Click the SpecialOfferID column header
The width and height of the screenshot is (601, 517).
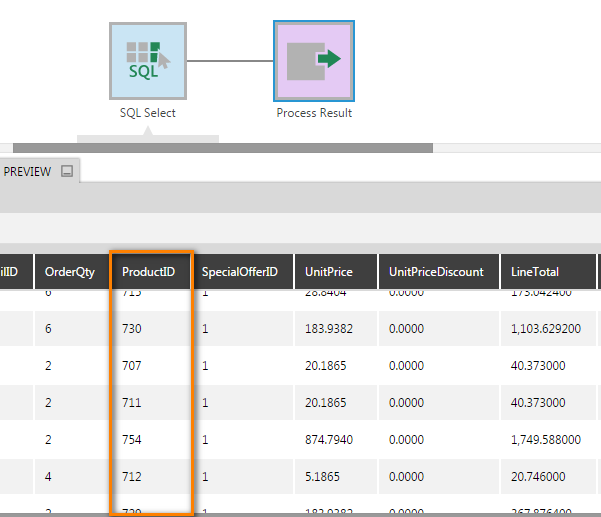coord(242,272)
